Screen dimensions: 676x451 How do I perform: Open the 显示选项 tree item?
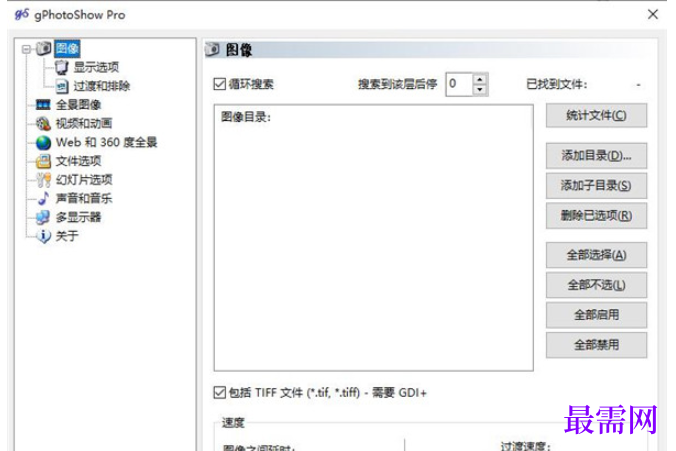(x=96, y=67)
